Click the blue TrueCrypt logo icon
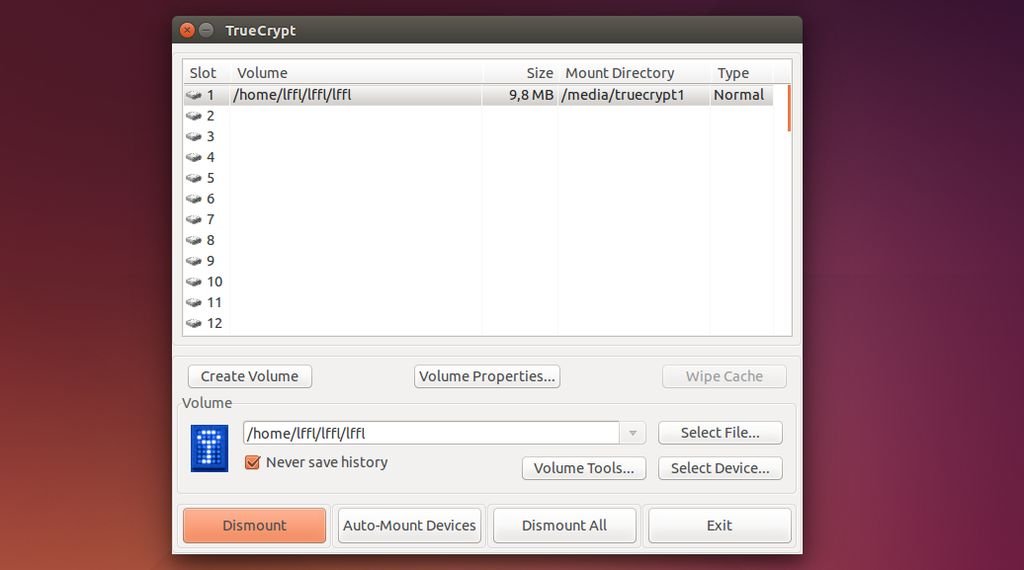 (210, 448)
